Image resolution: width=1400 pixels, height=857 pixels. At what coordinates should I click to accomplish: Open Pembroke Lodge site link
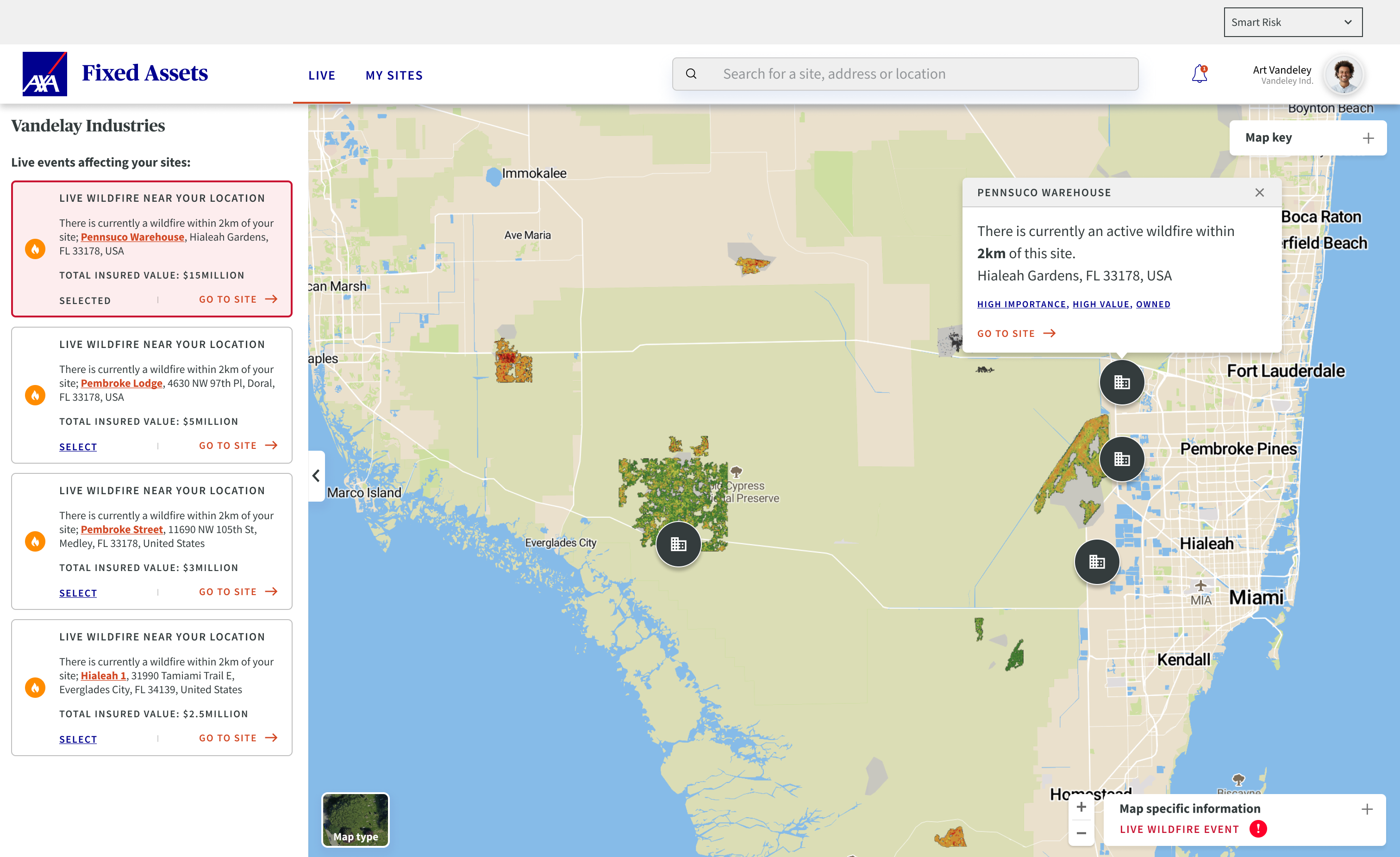pos(122,383)
